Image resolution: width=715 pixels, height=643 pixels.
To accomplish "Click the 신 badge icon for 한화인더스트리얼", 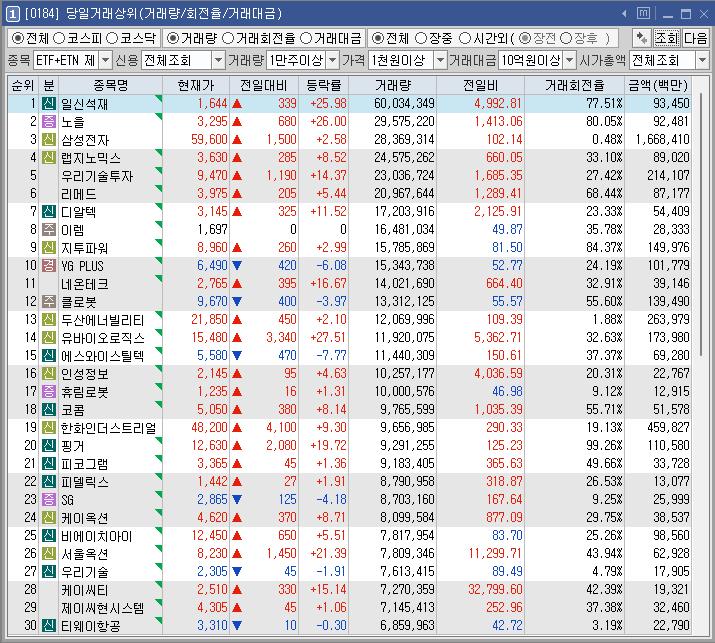I will [49, 427].
